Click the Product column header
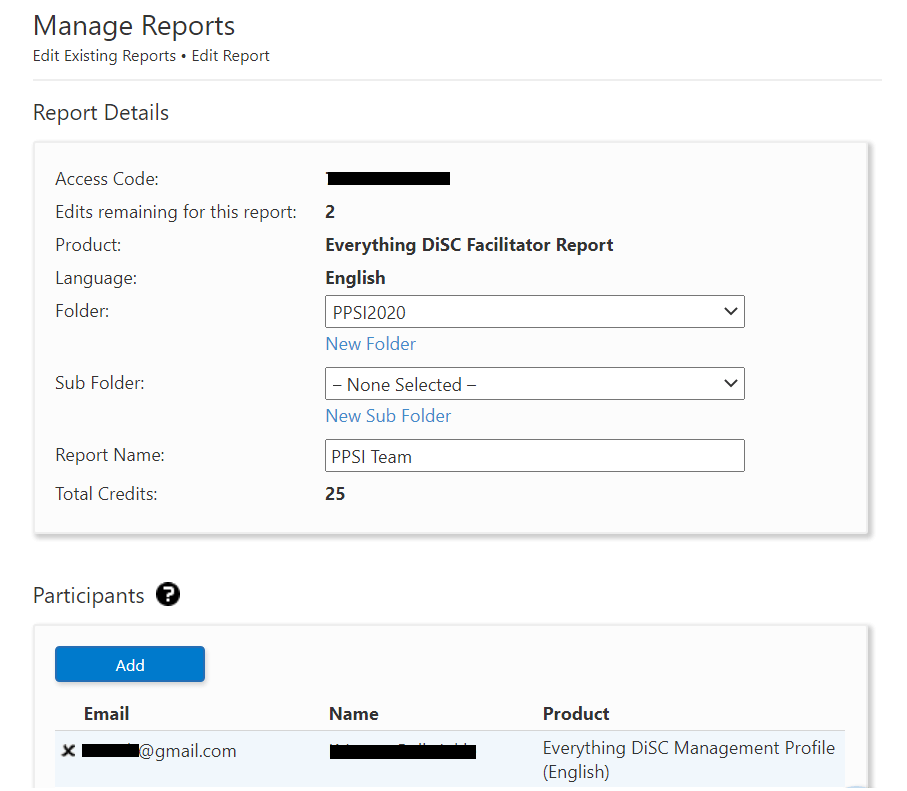907x791 pixels. tap(576, 714)
